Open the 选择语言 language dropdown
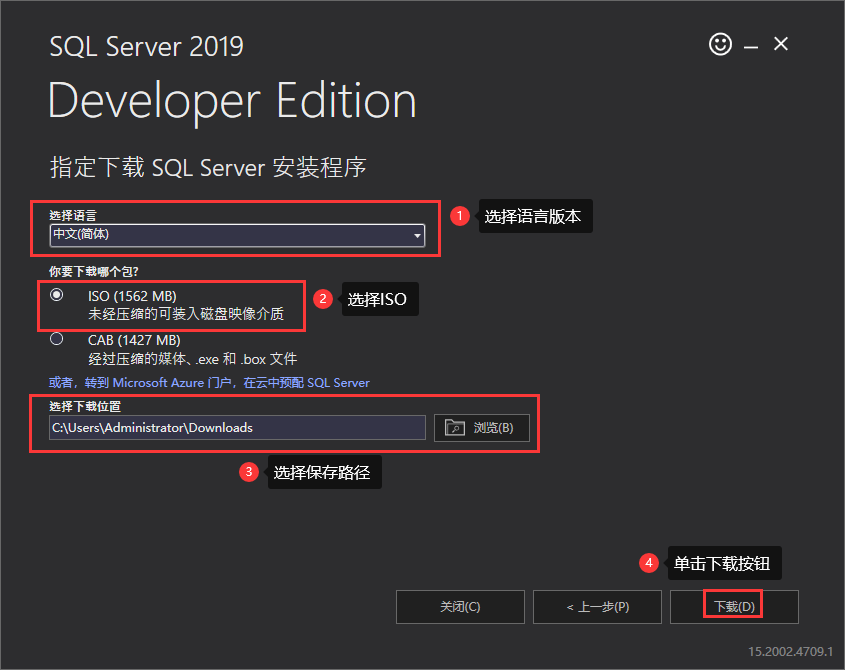The height and width of the screenshot is (670, 845). pos(237,235)
